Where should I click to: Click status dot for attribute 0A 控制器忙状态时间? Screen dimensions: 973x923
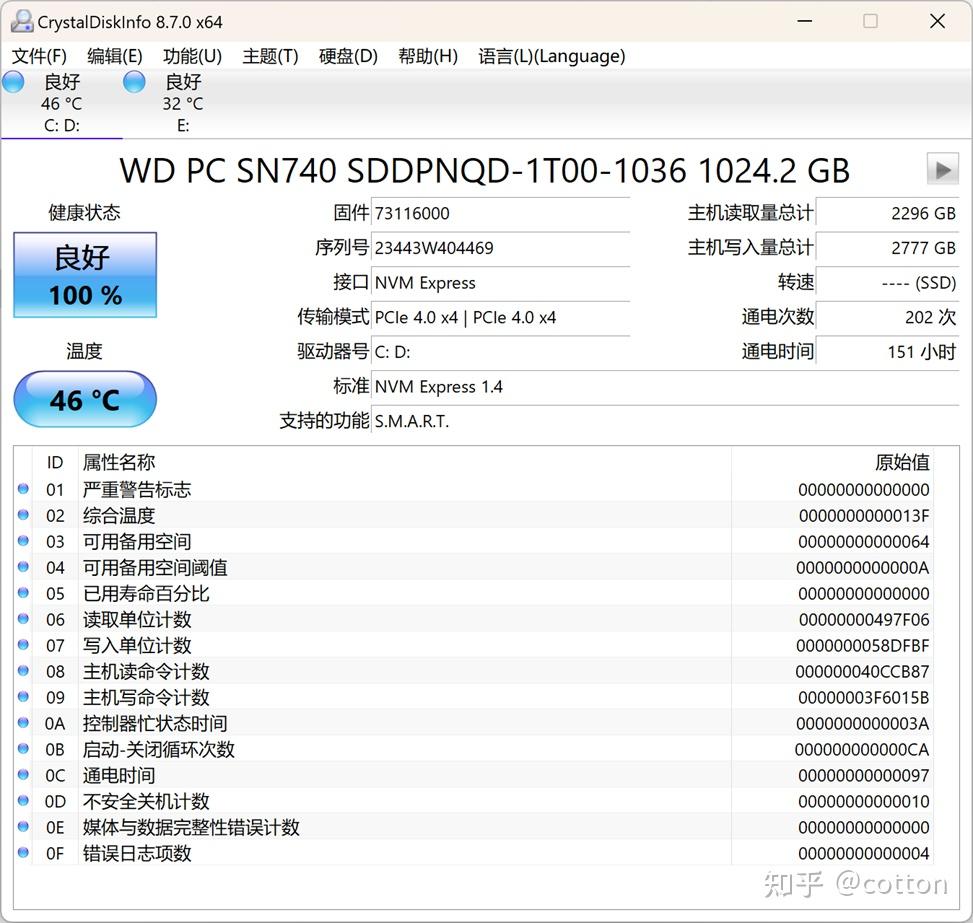(x=24, y=723)
